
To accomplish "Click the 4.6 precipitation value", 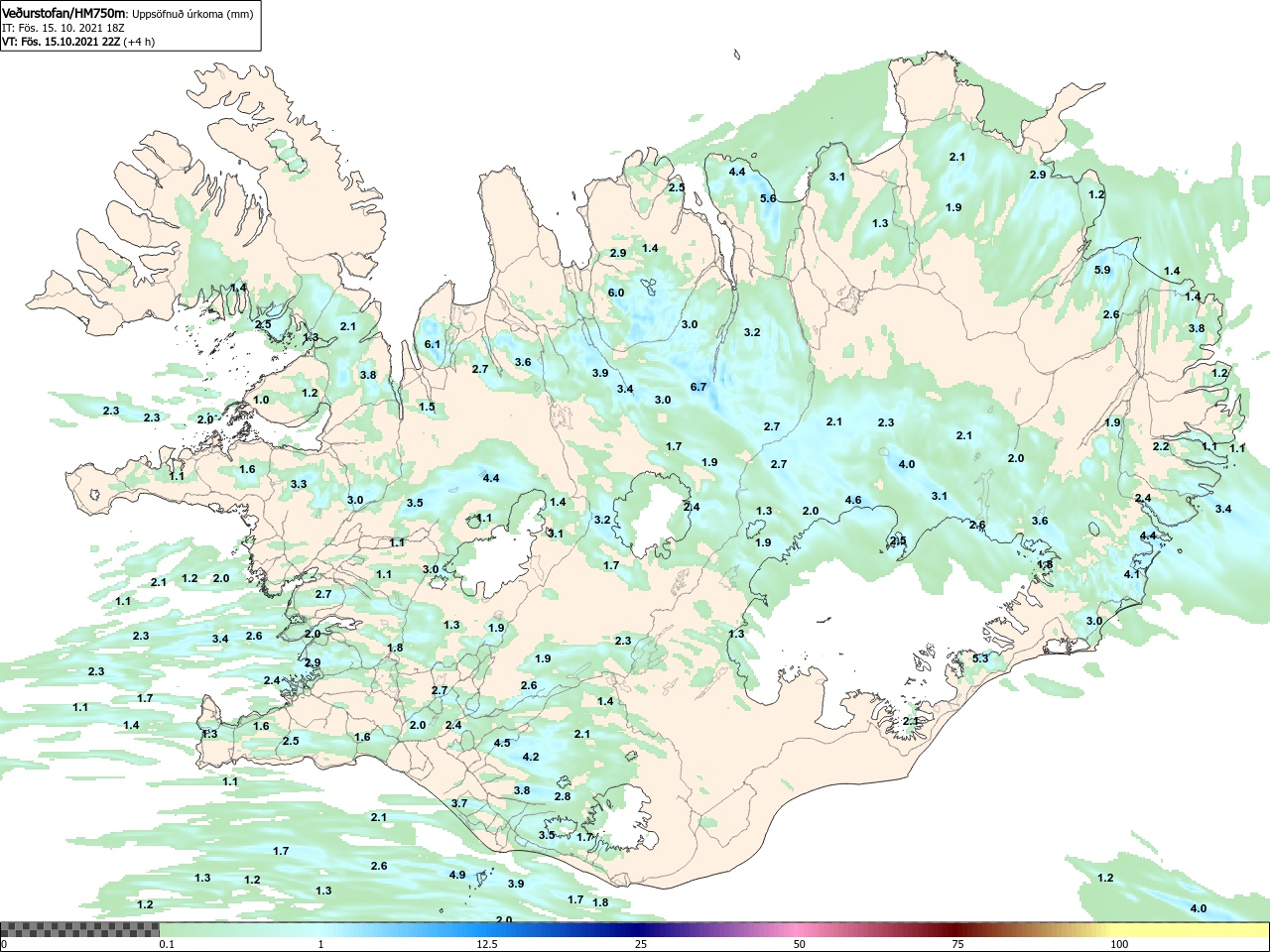I will [853, 500].
